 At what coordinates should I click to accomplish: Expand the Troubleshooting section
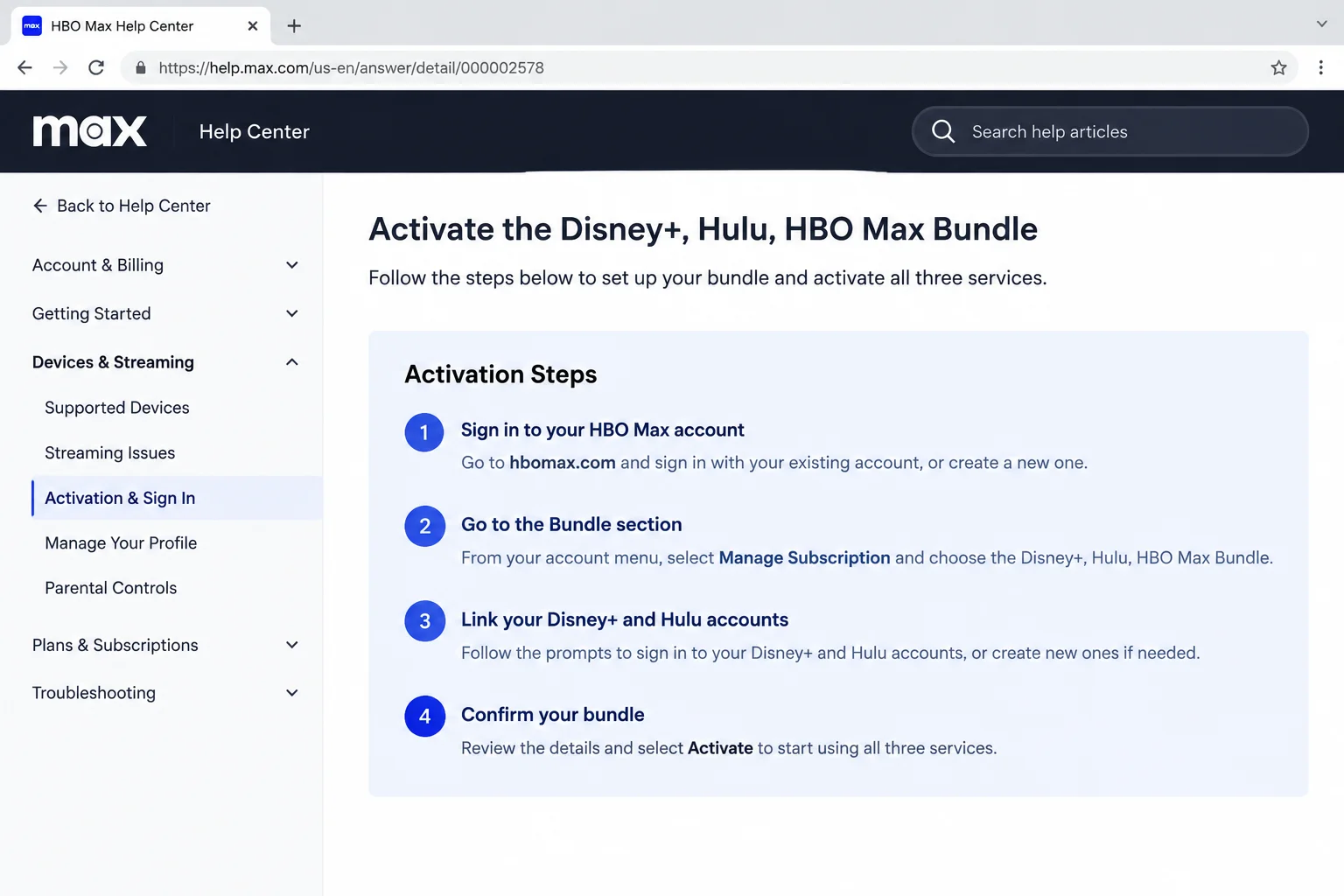click(x=165, y=693)
